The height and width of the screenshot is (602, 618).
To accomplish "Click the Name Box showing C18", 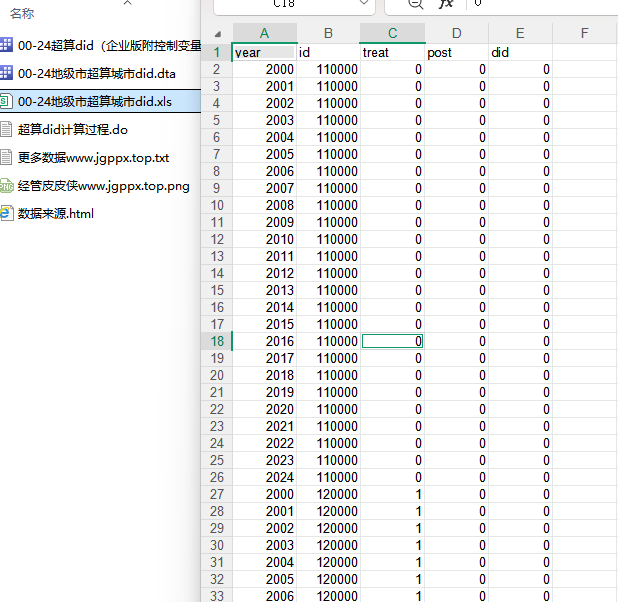I will coord(284,4).
